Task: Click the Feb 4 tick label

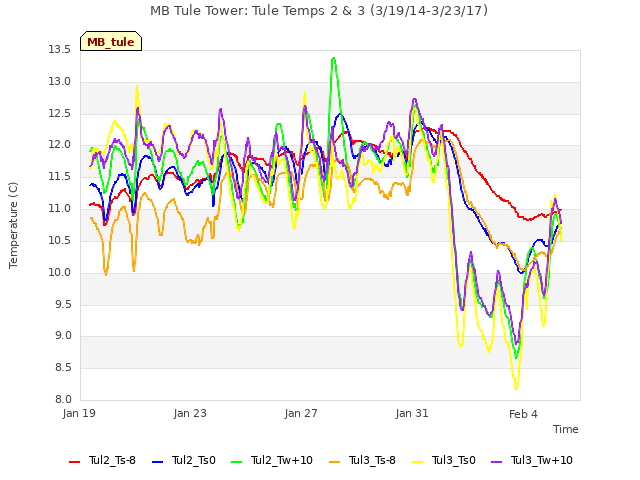Action: point(523,414)
